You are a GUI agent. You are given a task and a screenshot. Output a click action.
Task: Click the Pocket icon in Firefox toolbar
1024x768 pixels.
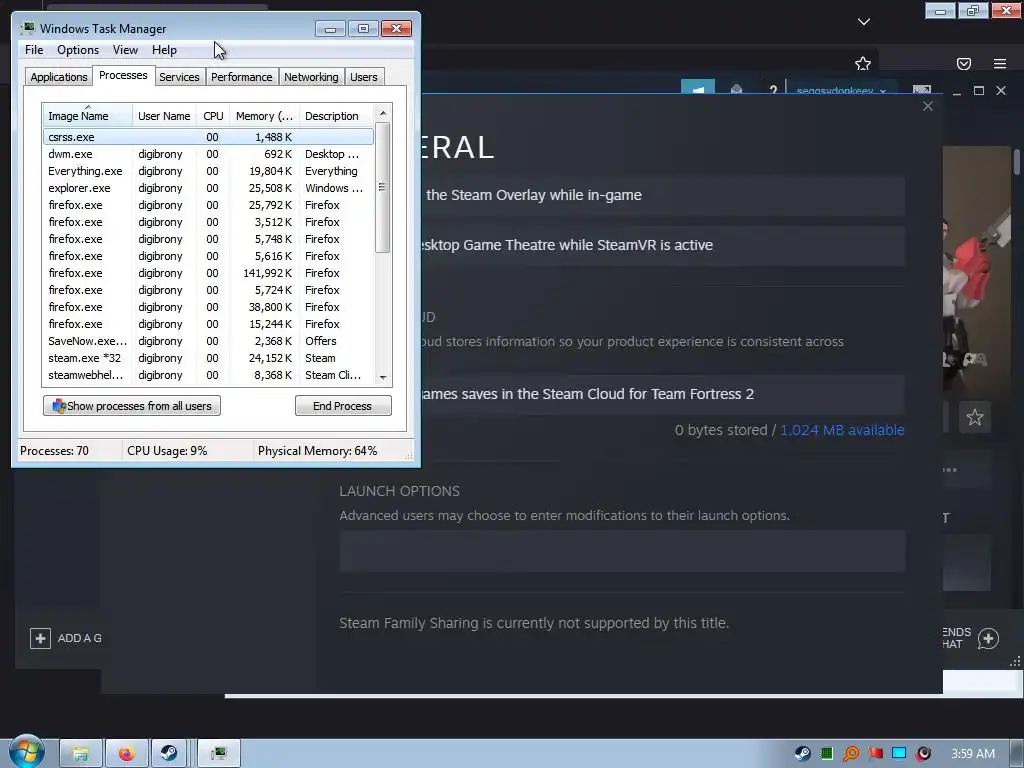point(964,63)
